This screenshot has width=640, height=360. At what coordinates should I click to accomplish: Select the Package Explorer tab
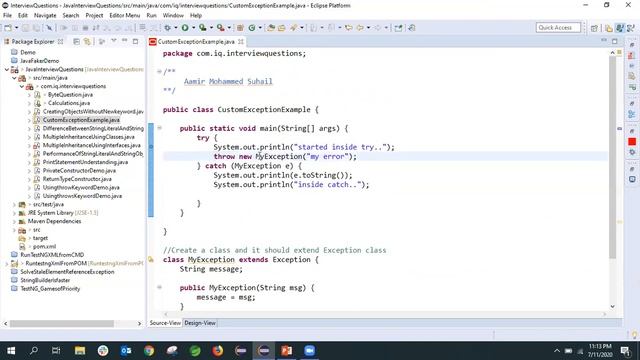(x=33, y=42)
